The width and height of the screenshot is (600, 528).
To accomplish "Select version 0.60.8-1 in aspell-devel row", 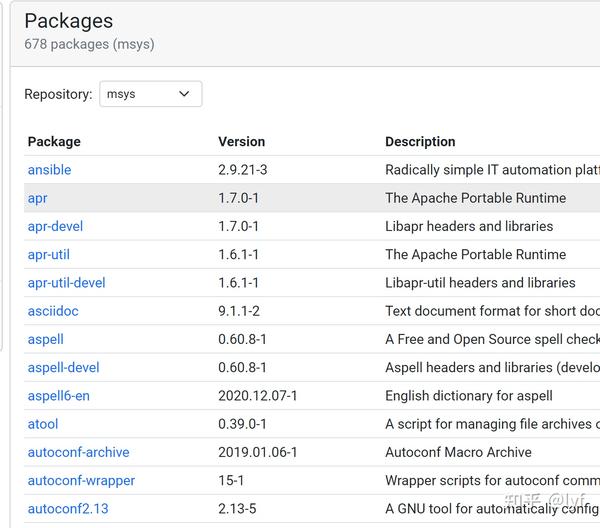I will (x=242, y=368).
